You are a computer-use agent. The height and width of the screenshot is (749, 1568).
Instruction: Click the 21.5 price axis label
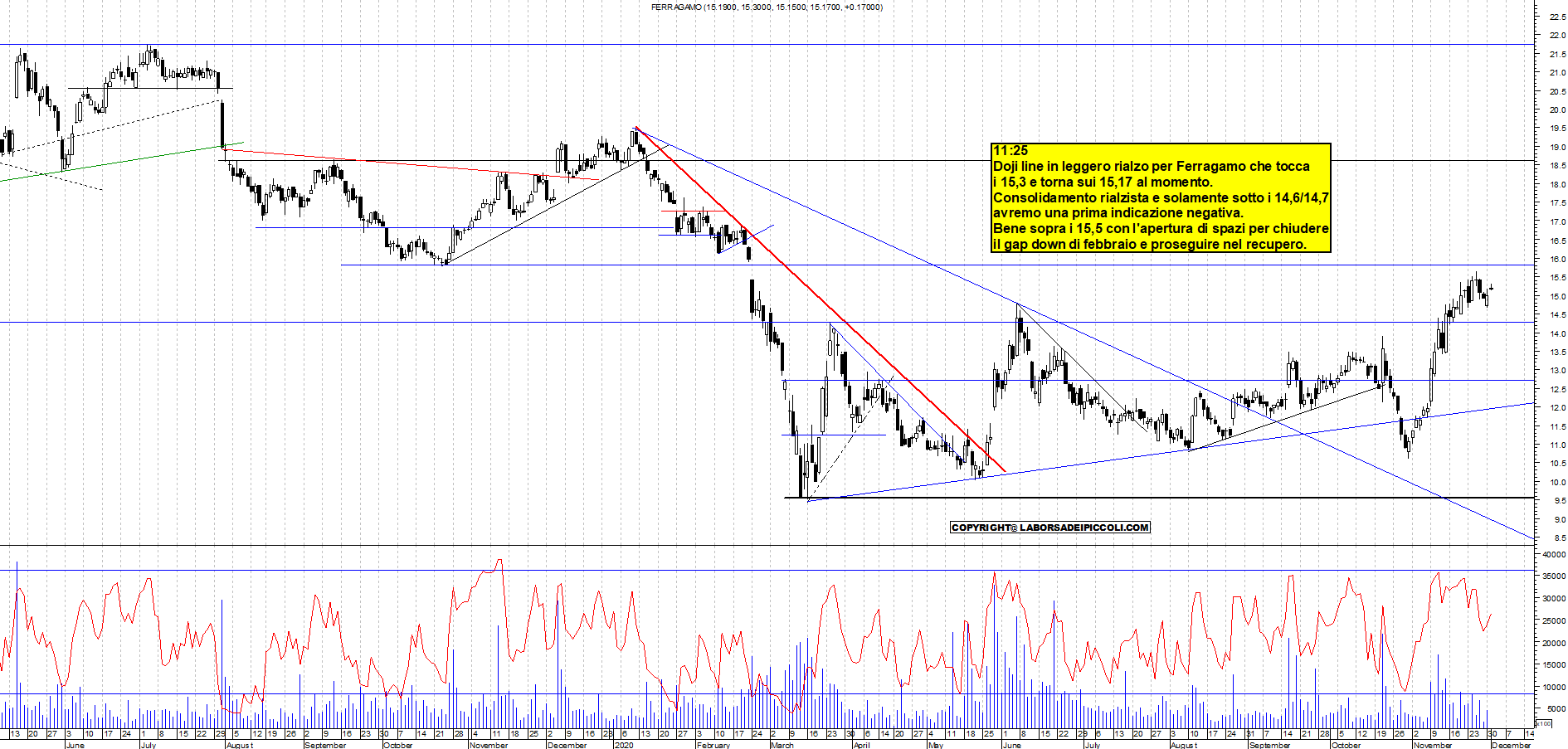[x=1557, y=54]
